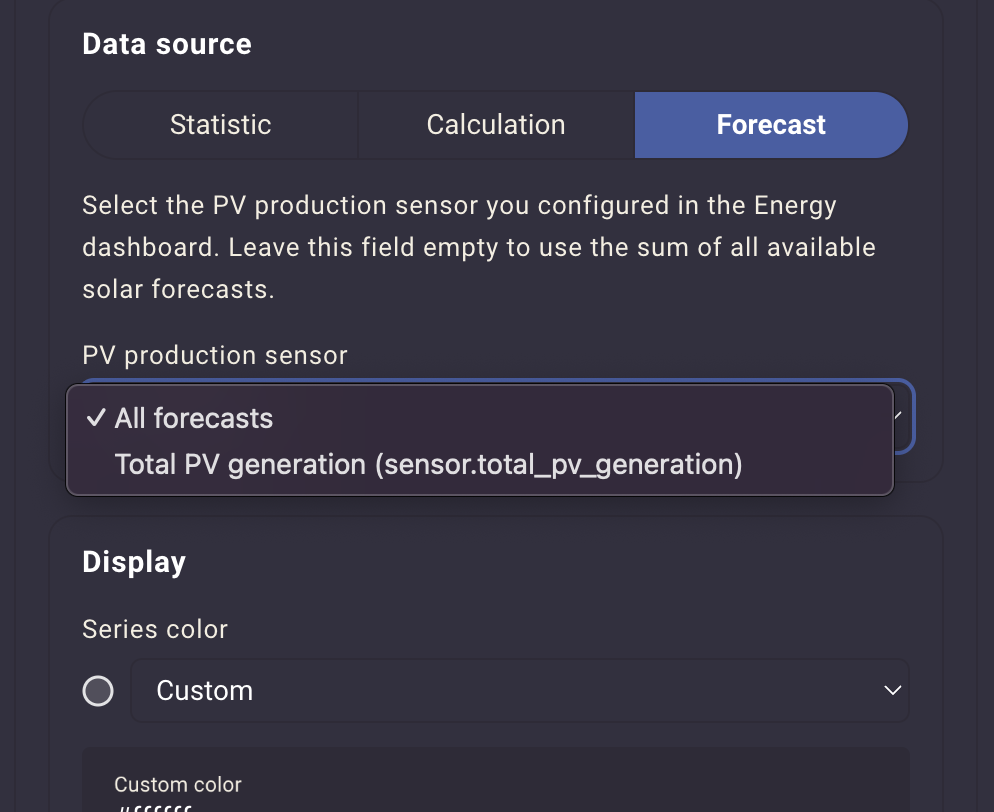This screenshot has width=994, height=812.
Task: Click the Custom color label
Action: [178, 784]
